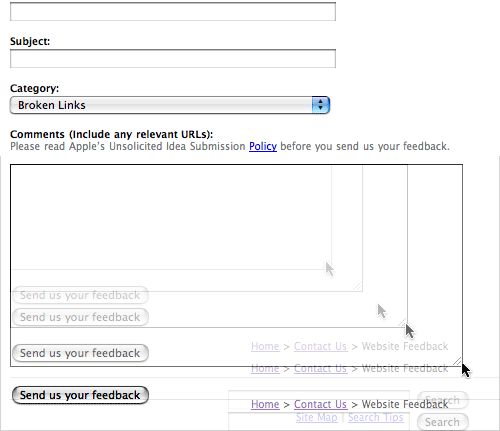Screen dimensions: 500x431
Task: Go to the Home breadcrumb link at bottom
Action: tap(265, 404)
